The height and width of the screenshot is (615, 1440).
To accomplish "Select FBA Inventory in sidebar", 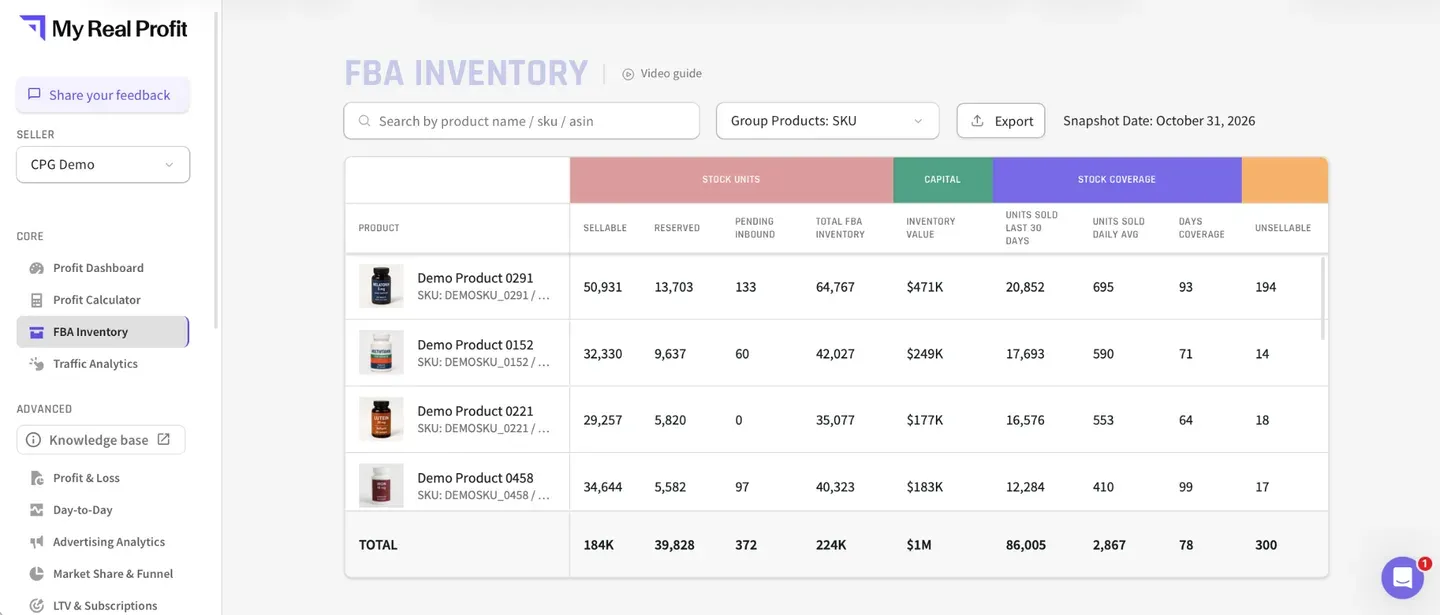I will pyautogui.click(x=102, y=332).
